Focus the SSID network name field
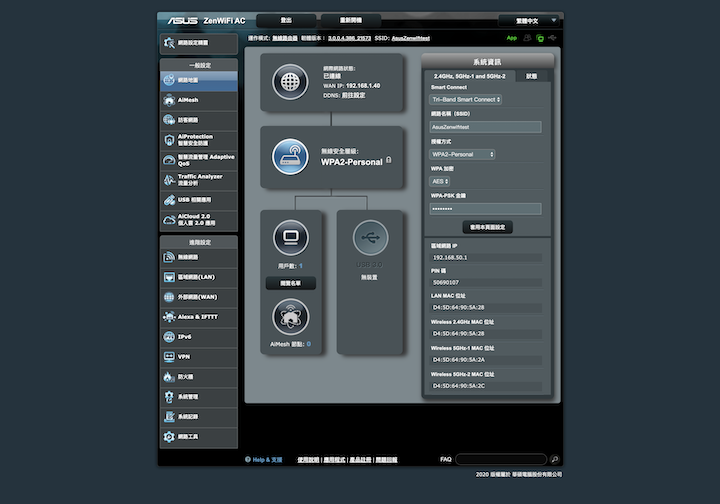 485,127
